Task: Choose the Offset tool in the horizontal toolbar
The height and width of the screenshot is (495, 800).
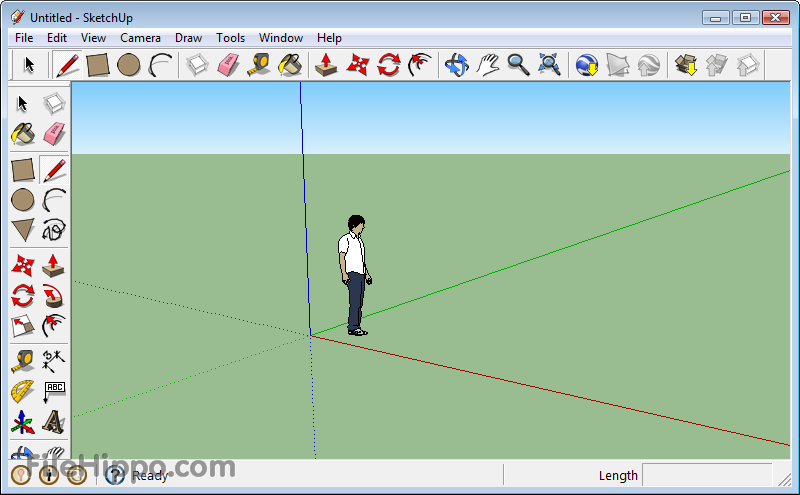Action: (419, 65)
